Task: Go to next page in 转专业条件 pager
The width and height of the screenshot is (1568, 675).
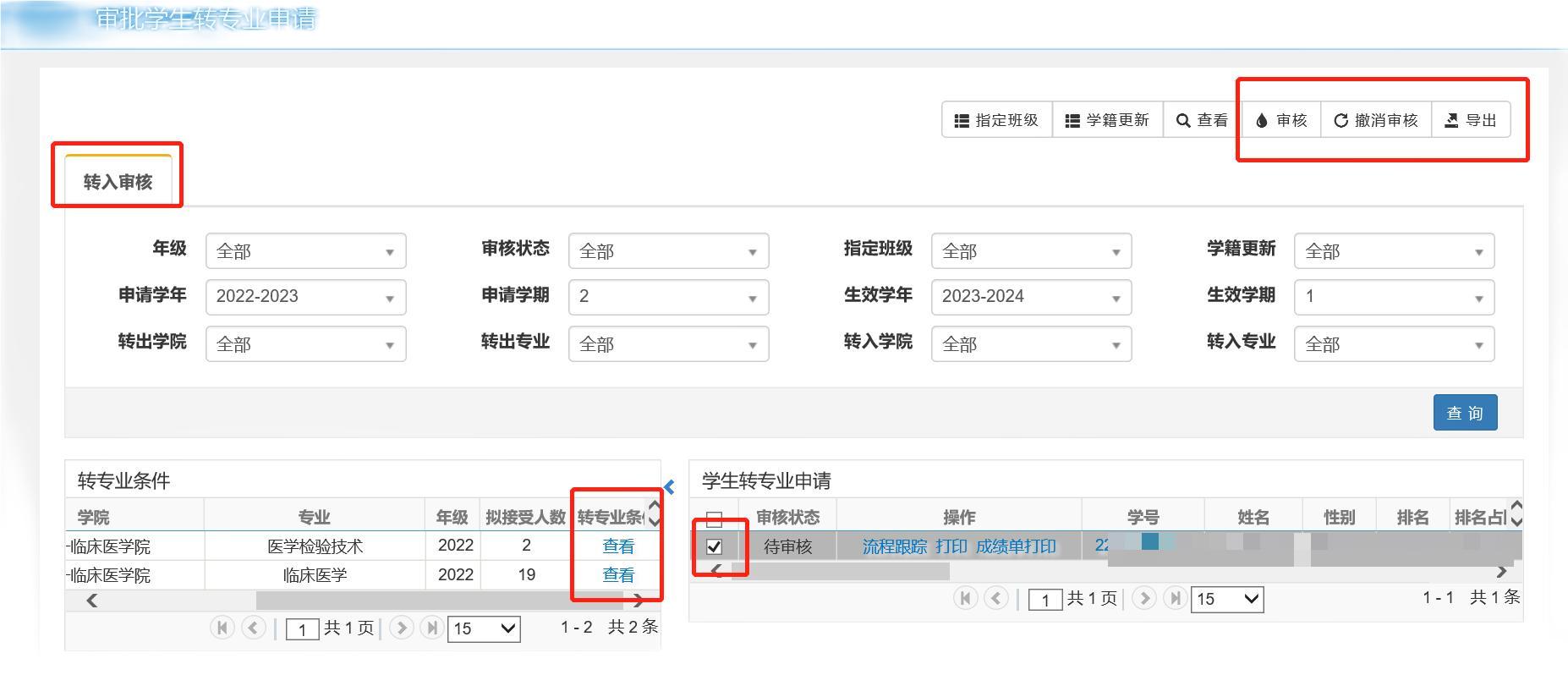Action: (402, 628)
